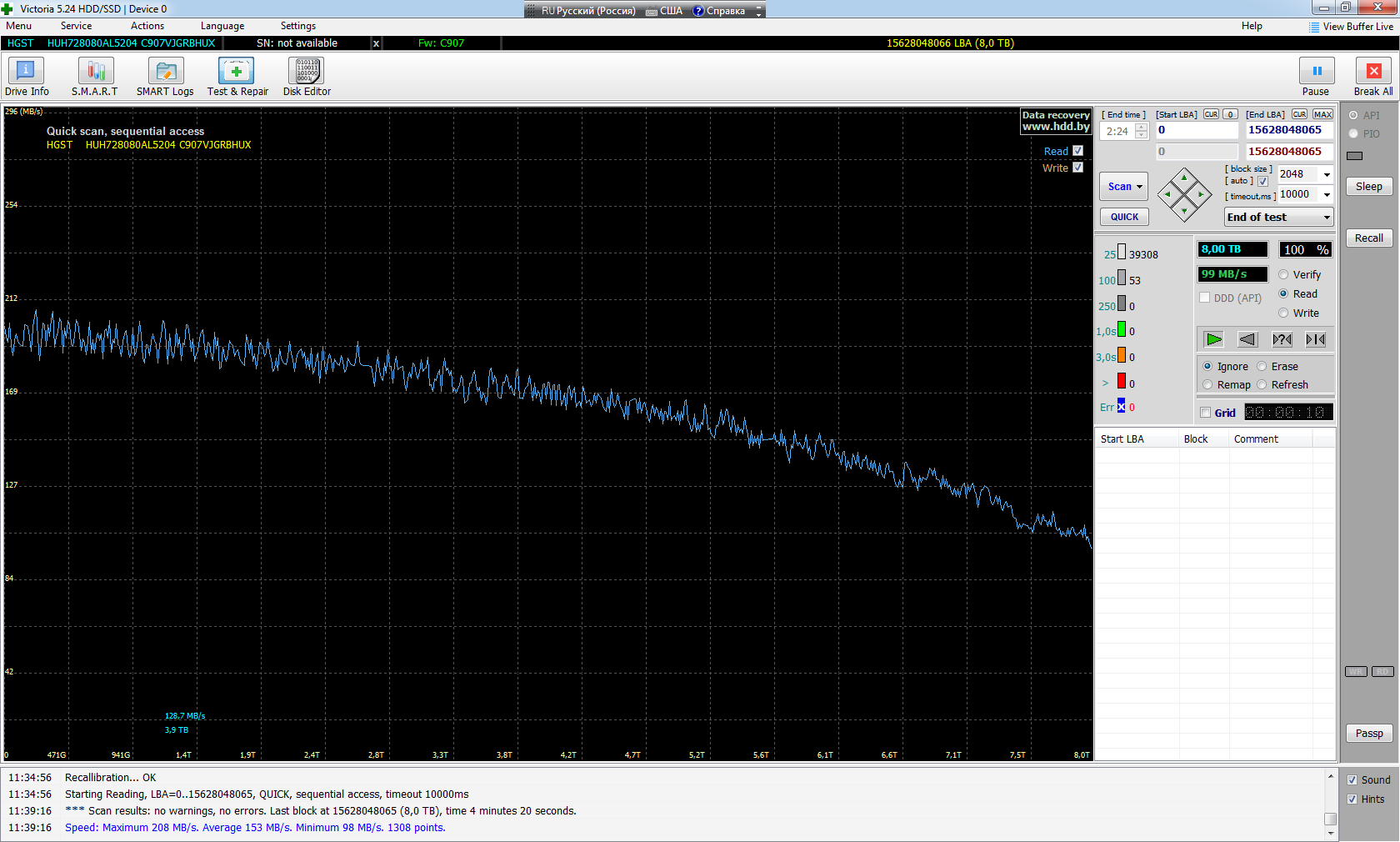Click the red slow block color swatch
Screen dimensions: 1400x842
[x=1122, y=382]
